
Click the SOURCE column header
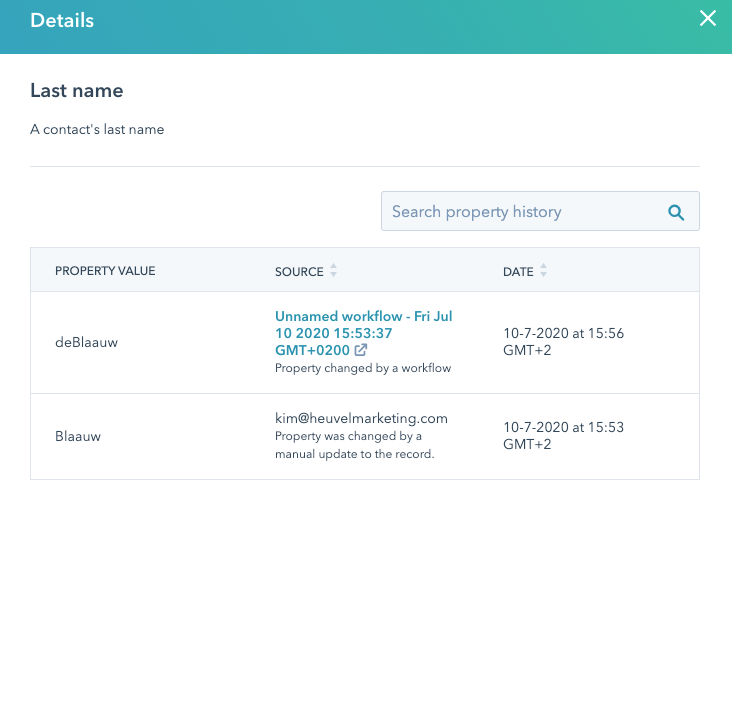tap(299, 272)
